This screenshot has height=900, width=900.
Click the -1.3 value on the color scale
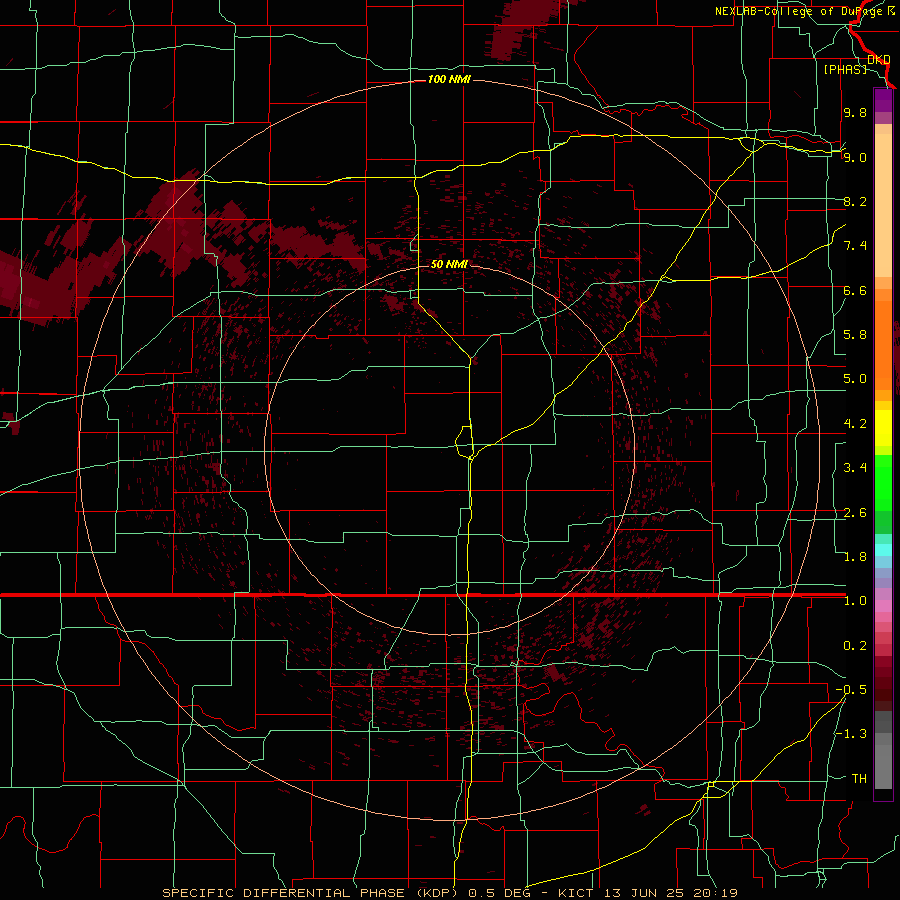(851, 734)
